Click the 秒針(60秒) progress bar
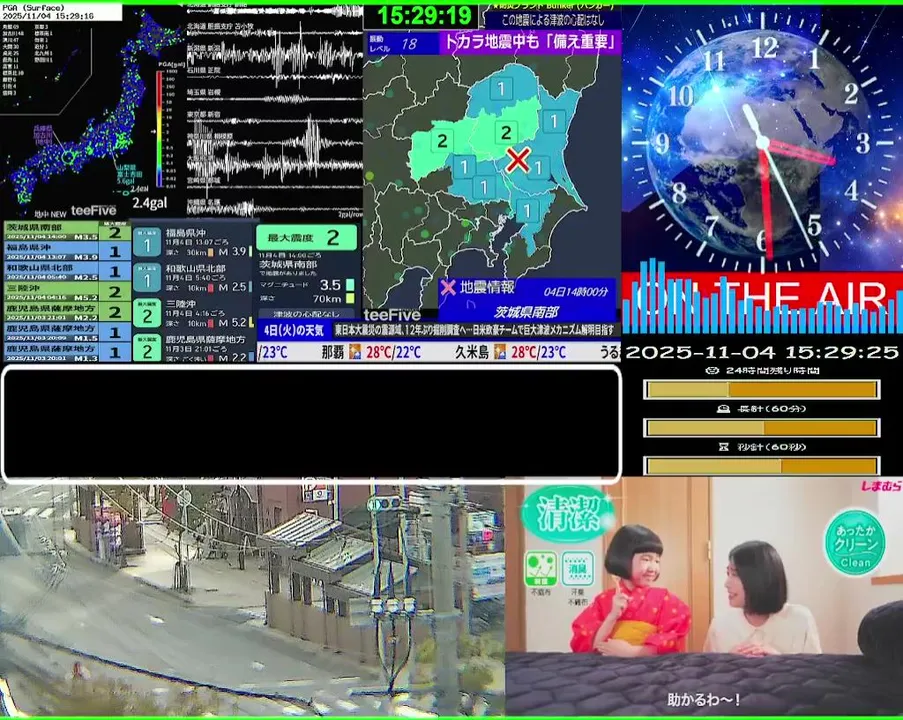Viewport: 903px width, 720px height. pos(762,465)
